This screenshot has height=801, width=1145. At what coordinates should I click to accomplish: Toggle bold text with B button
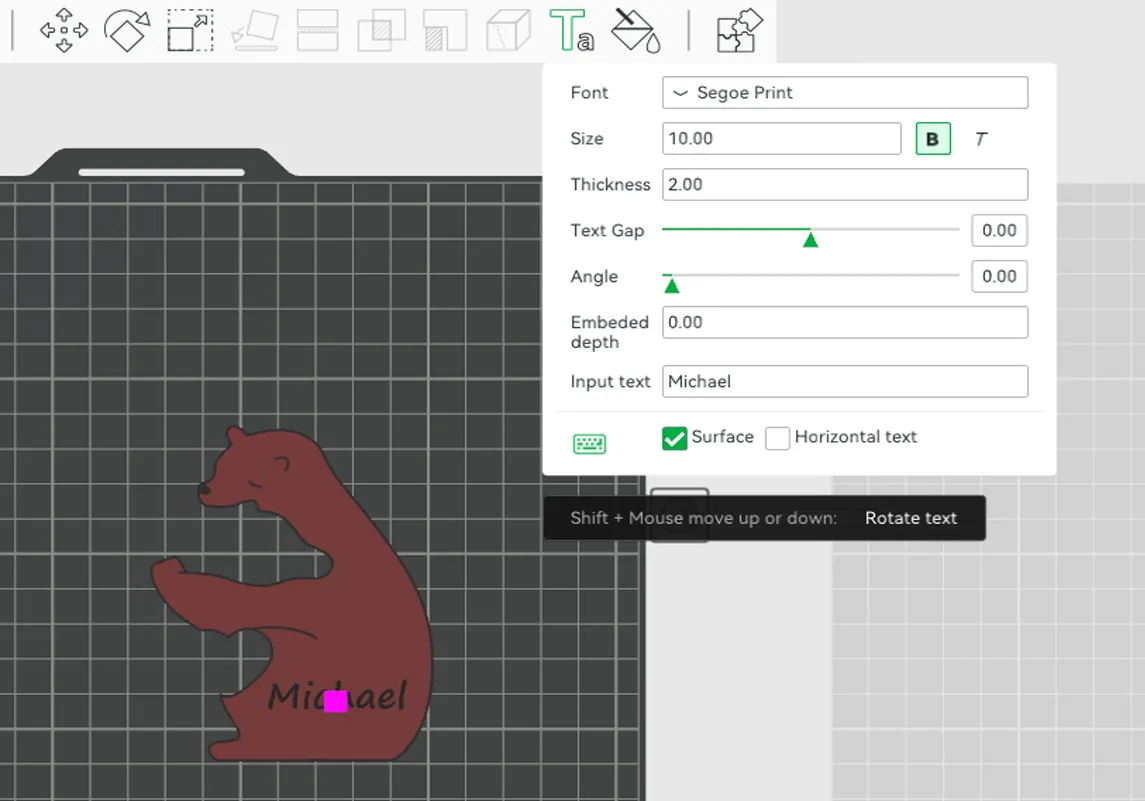click(x=933, y=139)
